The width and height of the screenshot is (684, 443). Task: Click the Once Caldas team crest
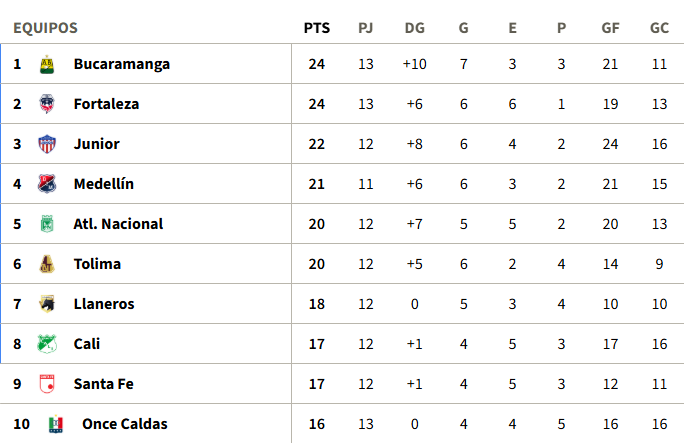55,424
